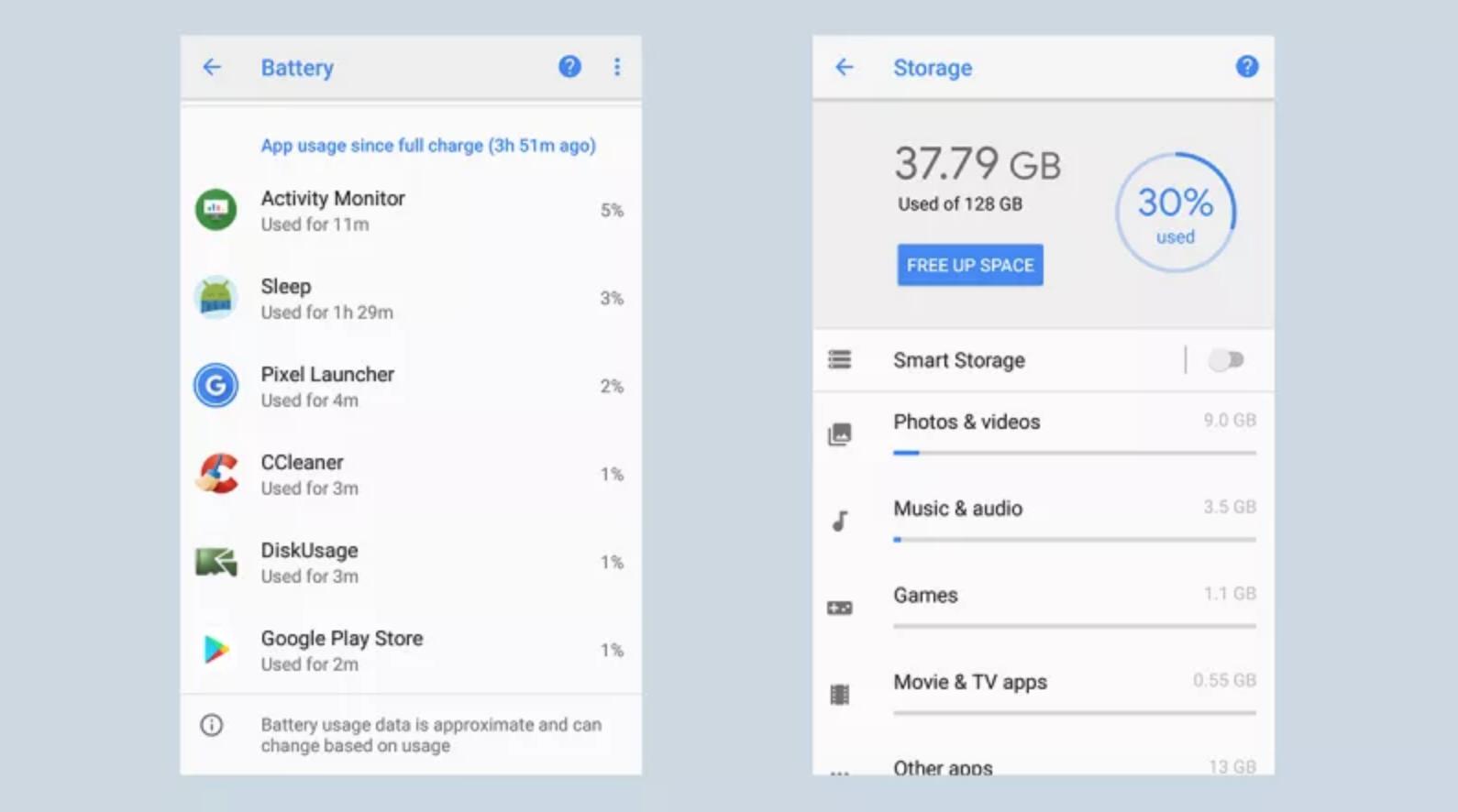Open Pixel Launcher battery usage entry

pyautogui.click(x=411, y=386)
